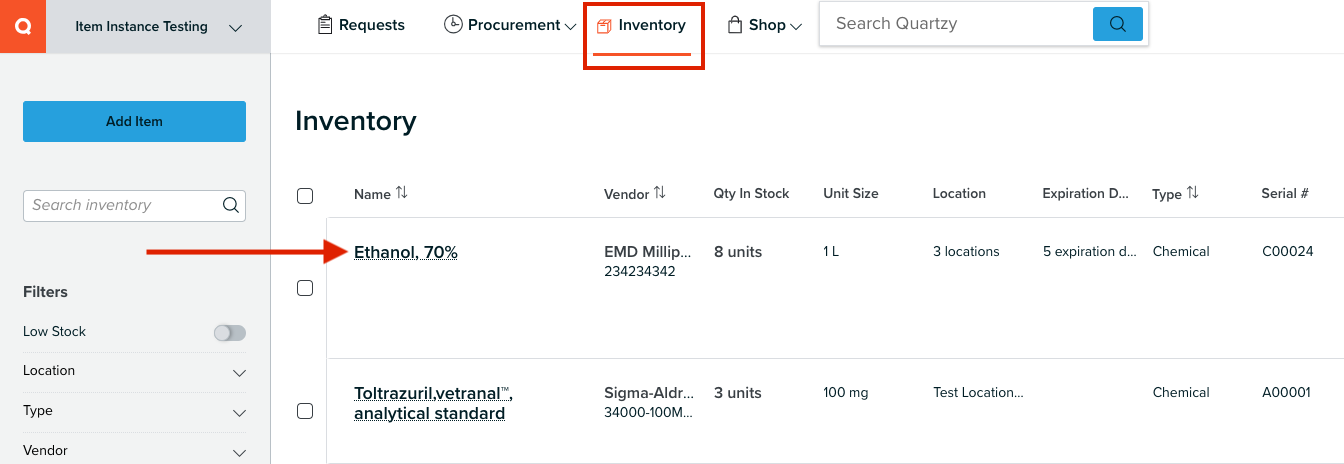Open the Shop menu

pyautogui.click(x=765, y=25)
